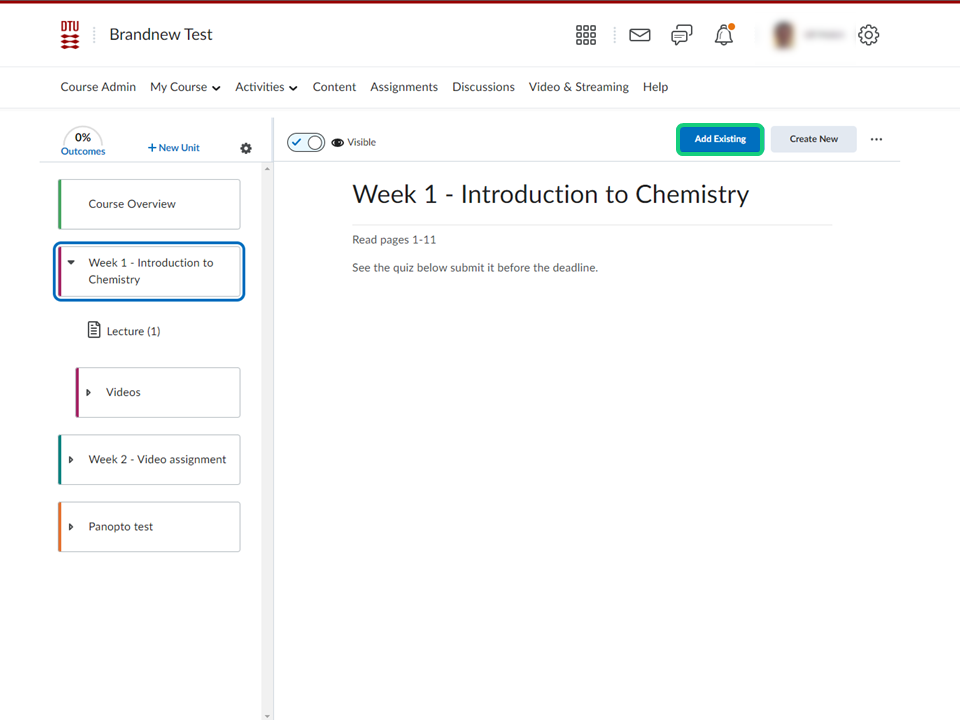Open admin tools gear icon in header

coord(868,35)
